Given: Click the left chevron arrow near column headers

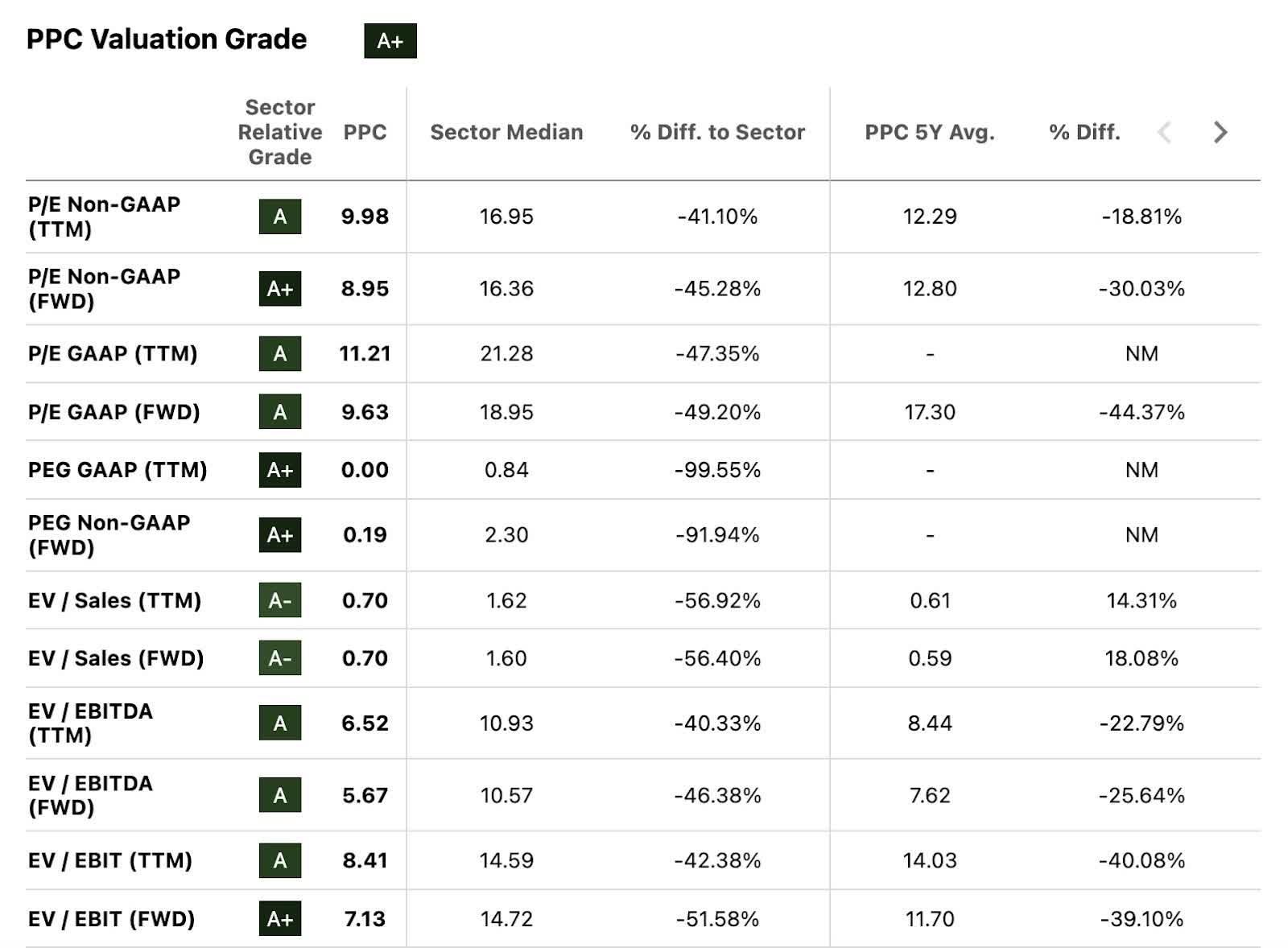Looking at the screenshot, I should (1163, 131).
